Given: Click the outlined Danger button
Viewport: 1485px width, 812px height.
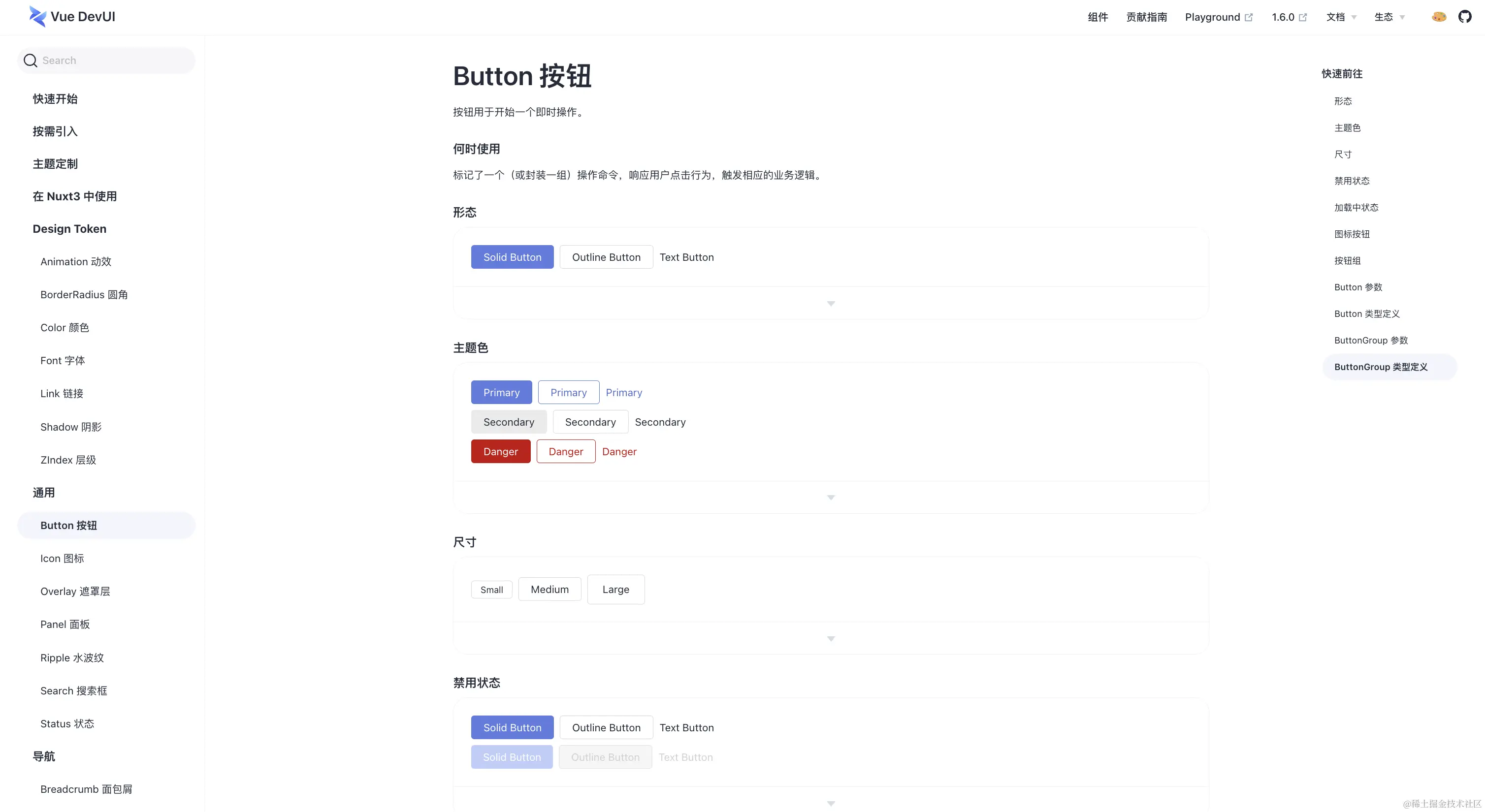Looking at the screenshot, I should (x=566, y=451).
